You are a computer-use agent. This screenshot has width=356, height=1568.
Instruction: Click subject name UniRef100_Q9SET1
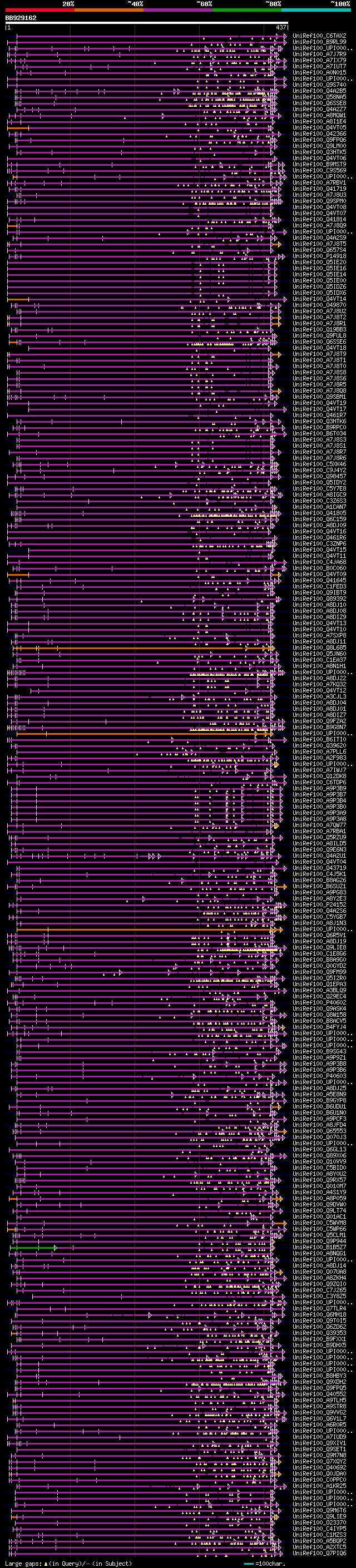319,1450
